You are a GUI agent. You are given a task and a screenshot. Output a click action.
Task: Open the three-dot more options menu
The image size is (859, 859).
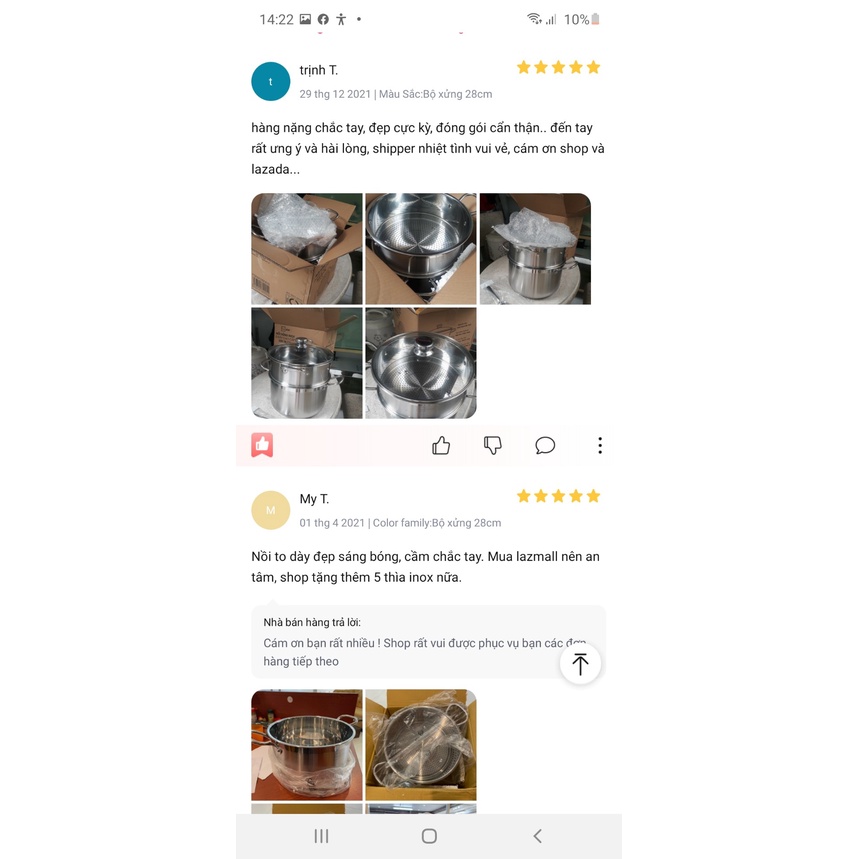coord(600,445)
